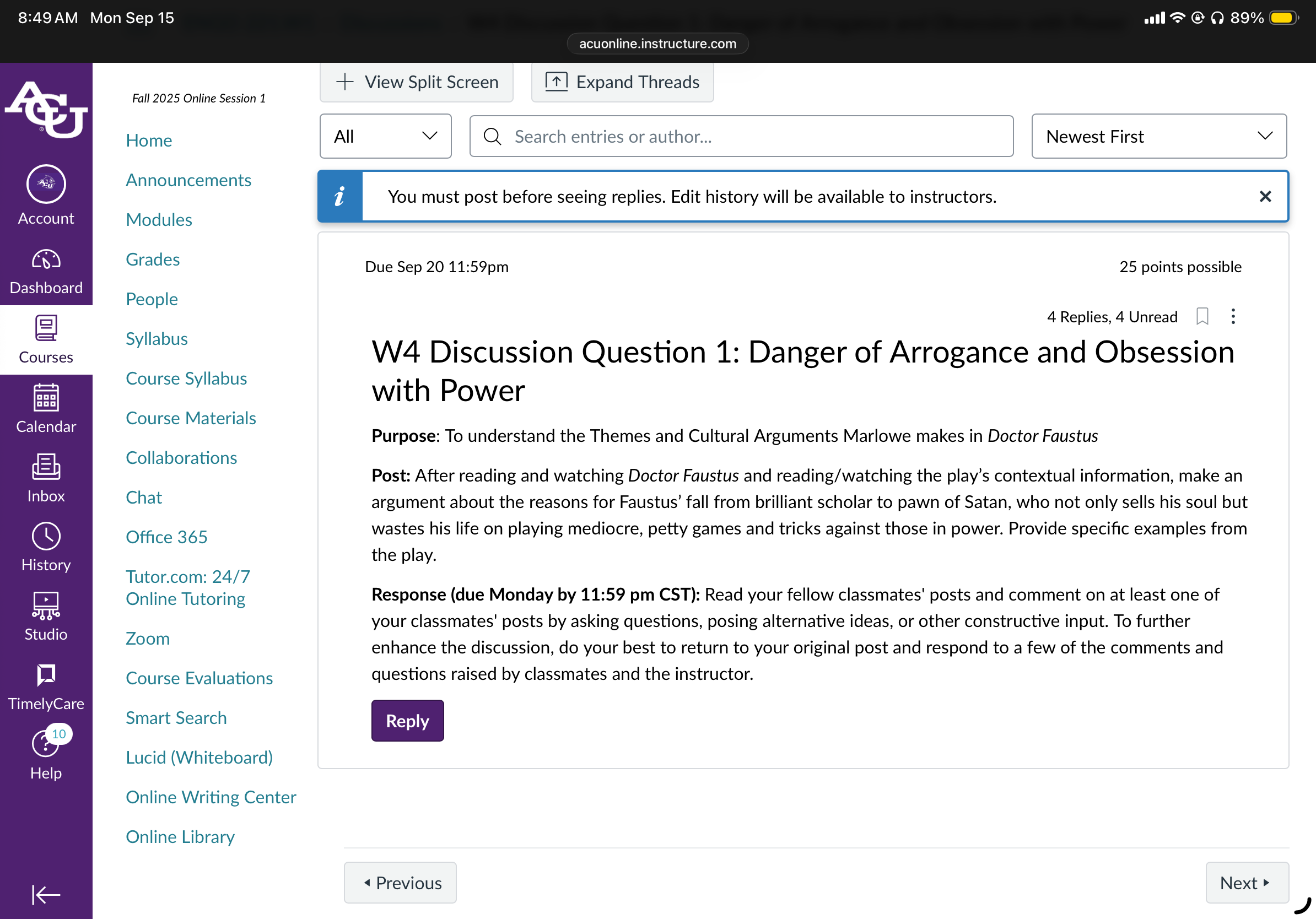
Task: Dismiss the post-before-replies notice
Action: click(x=1265, y=197)
